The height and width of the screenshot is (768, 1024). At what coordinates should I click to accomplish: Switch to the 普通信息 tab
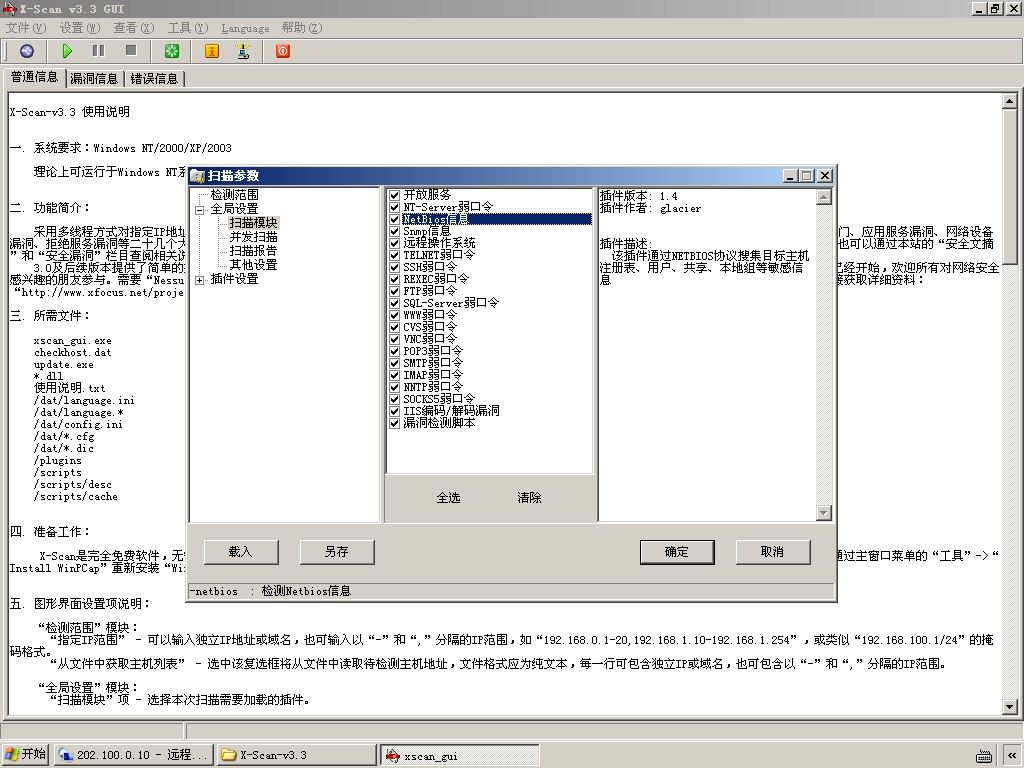pos(35,77)
